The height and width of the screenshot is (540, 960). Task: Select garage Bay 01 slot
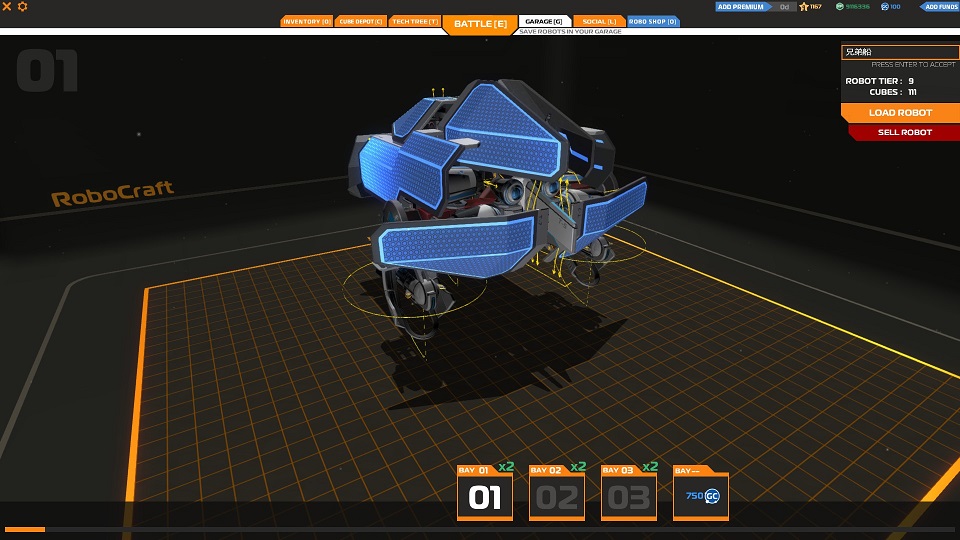[485, 493]
